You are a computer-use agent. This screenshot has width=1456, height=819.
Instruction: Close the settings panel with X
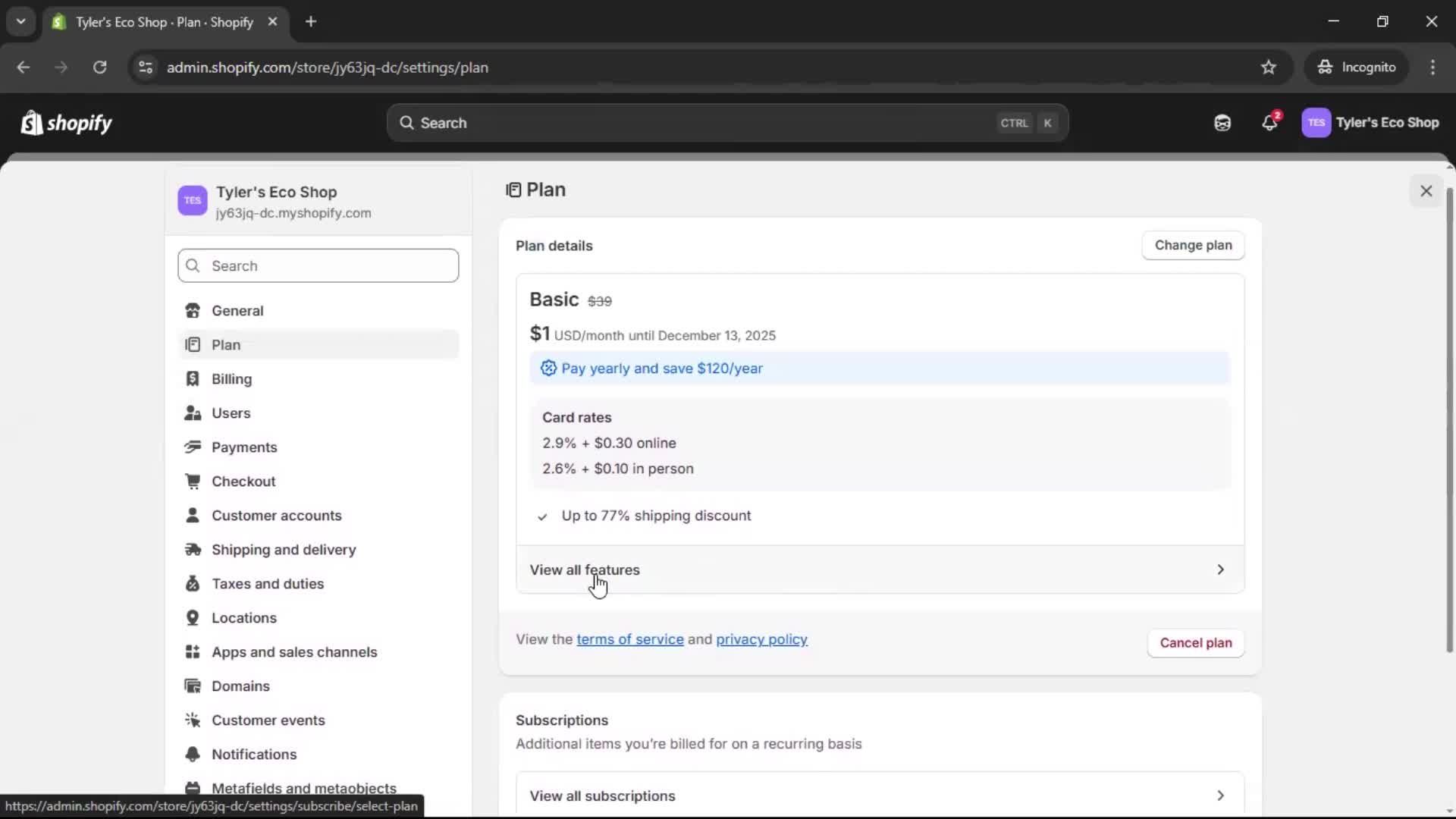1426,191
